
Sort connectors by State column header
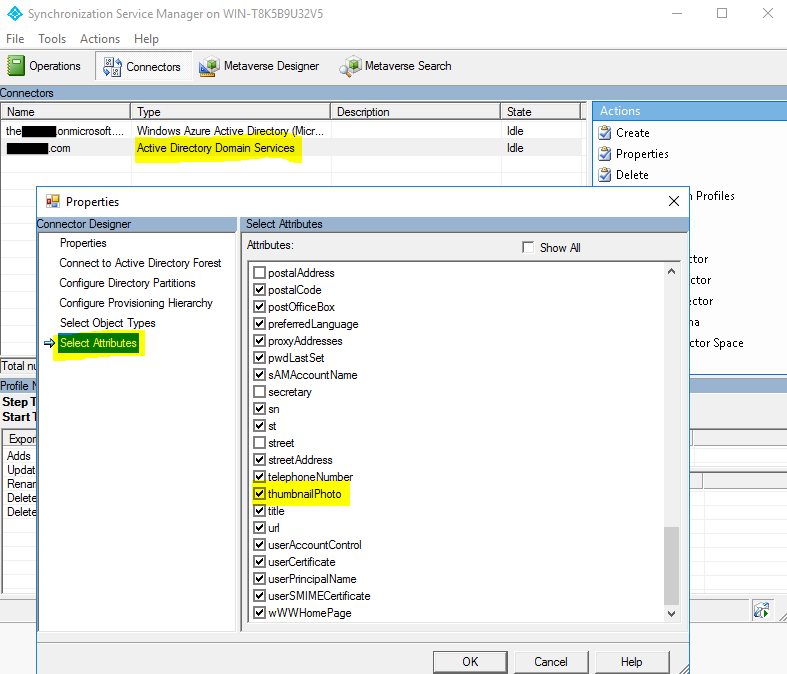(541, 111)
